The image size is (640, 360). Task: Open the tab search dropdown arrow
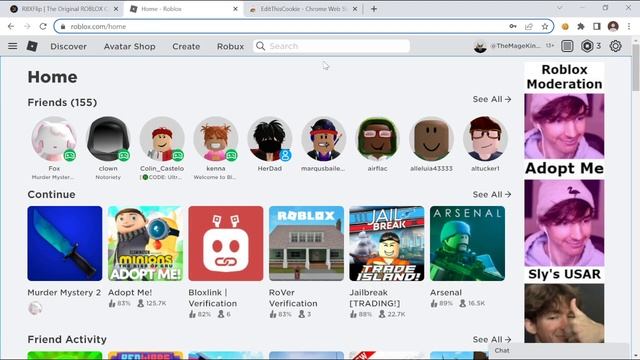pos(560,8)
